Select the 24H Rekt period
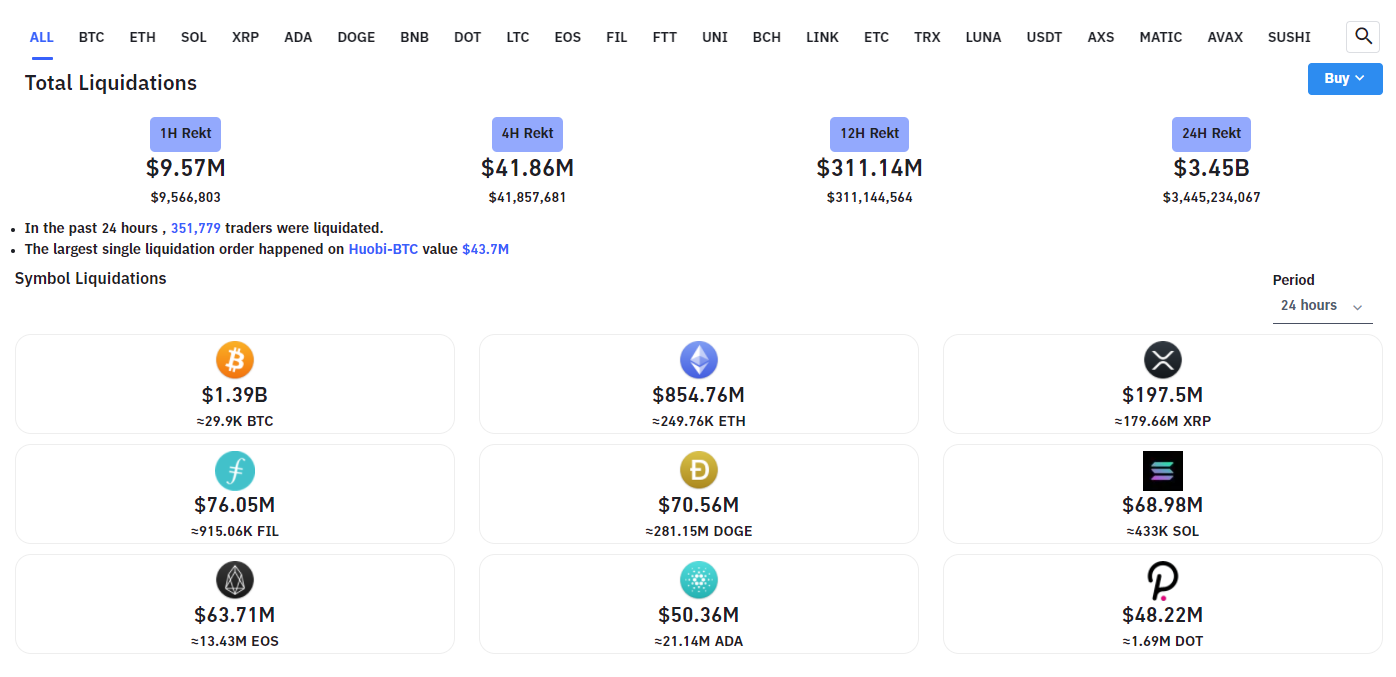Screen dimensions: 1396x677 1211,134
